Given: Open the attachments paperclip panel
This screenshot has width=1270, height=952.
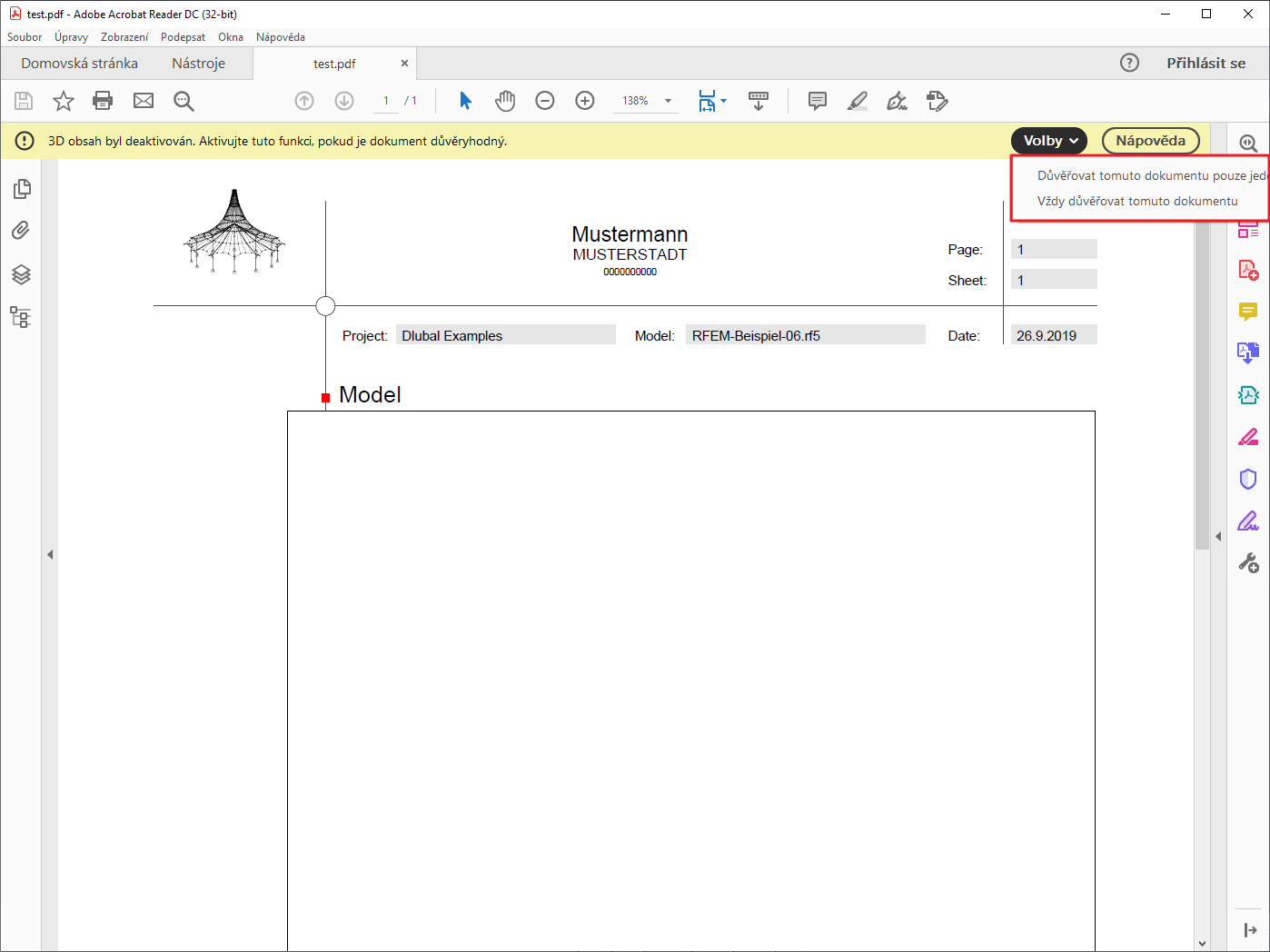Looking at the screenshot, I should click(x=21, y=231).
